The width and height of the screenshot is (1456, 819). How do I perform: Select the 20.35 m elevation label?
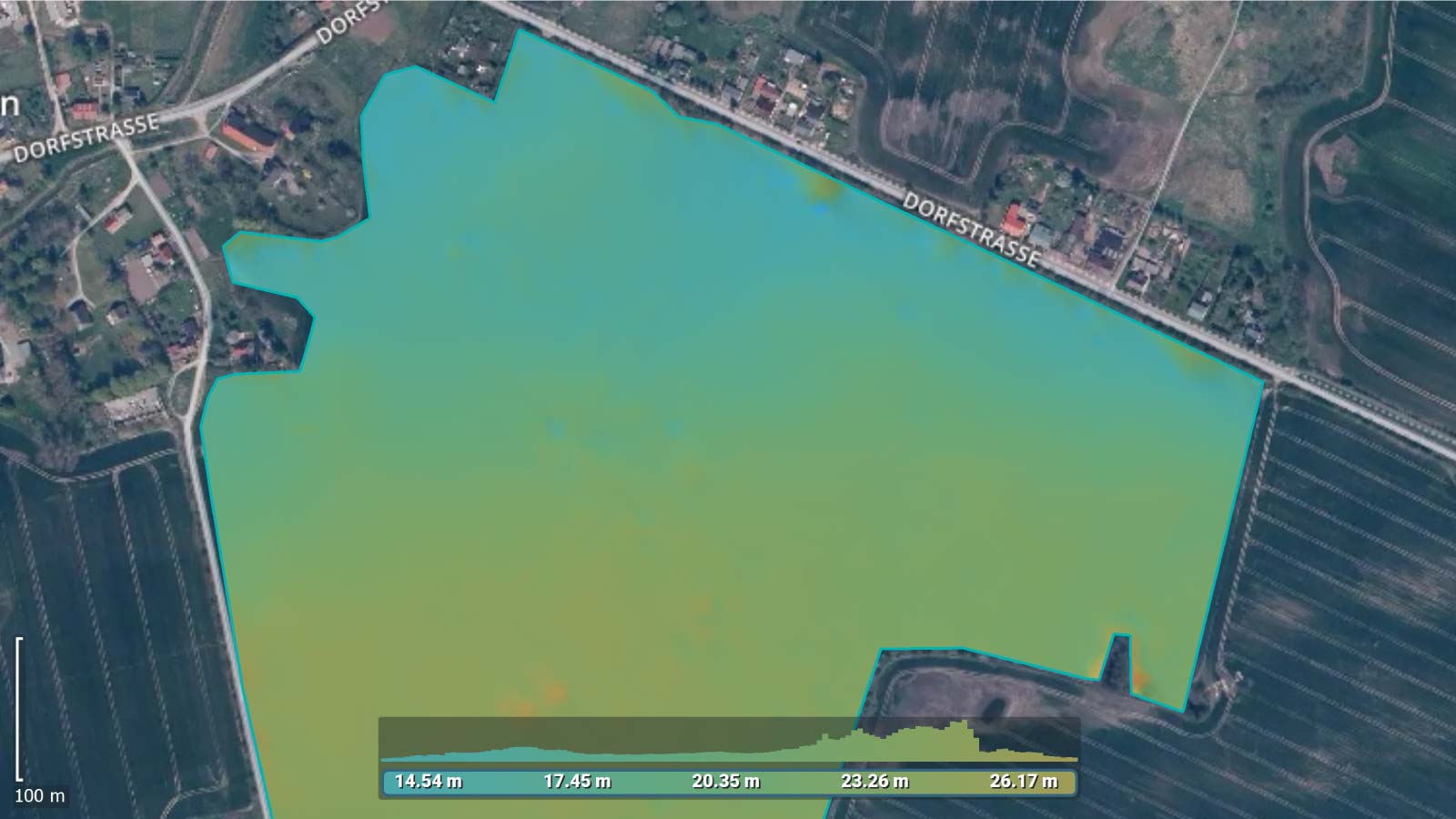726,780
